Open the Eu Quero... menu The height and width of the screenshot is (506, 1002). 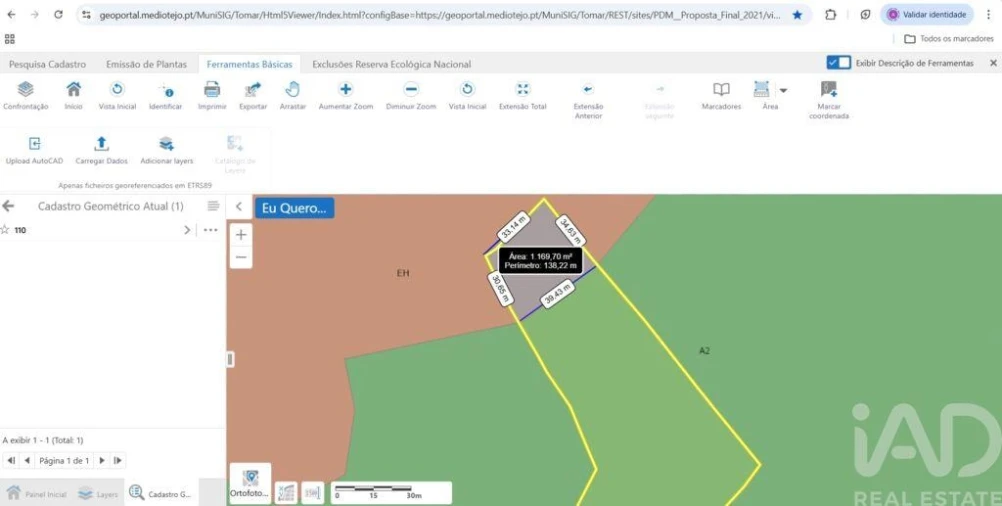click(x=294, y=208)
